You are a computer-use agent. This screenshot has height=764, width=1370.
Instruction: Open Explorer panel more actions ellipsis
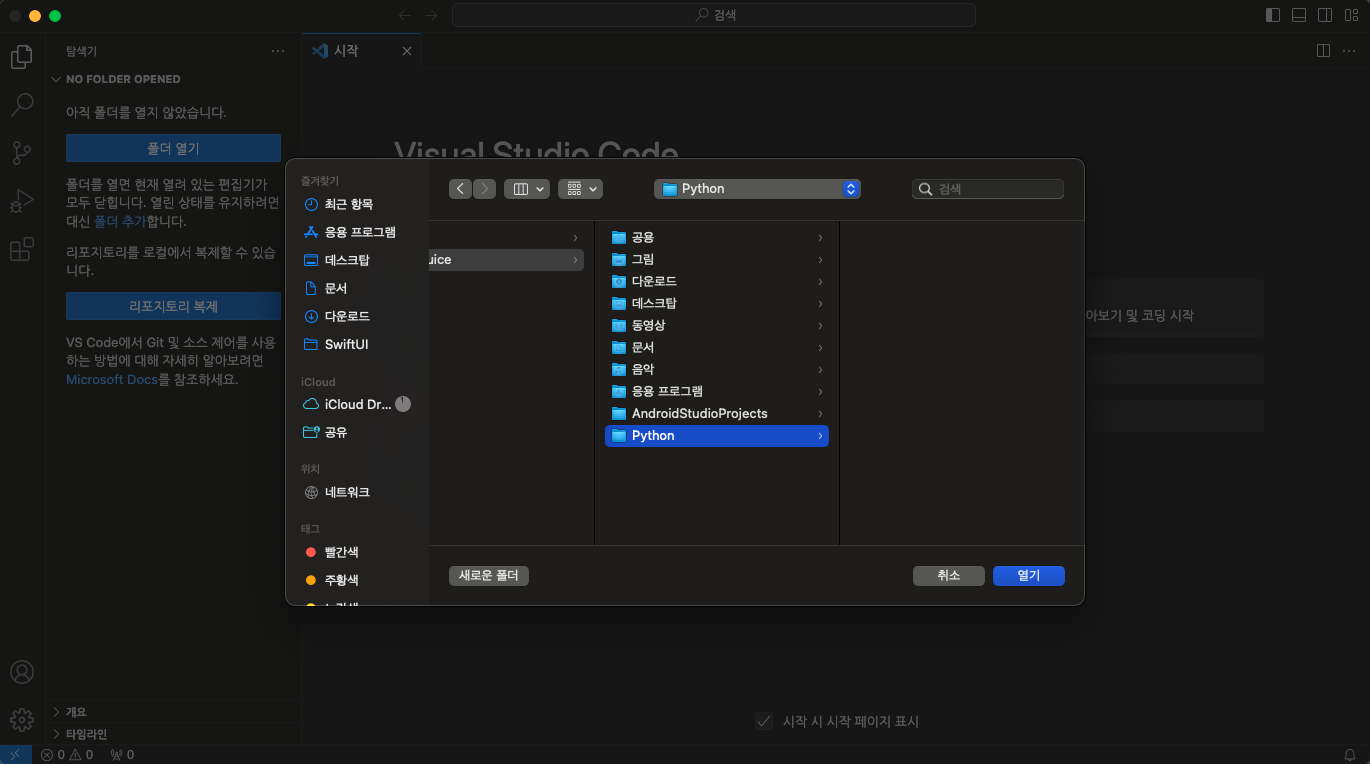pos(278,51)
